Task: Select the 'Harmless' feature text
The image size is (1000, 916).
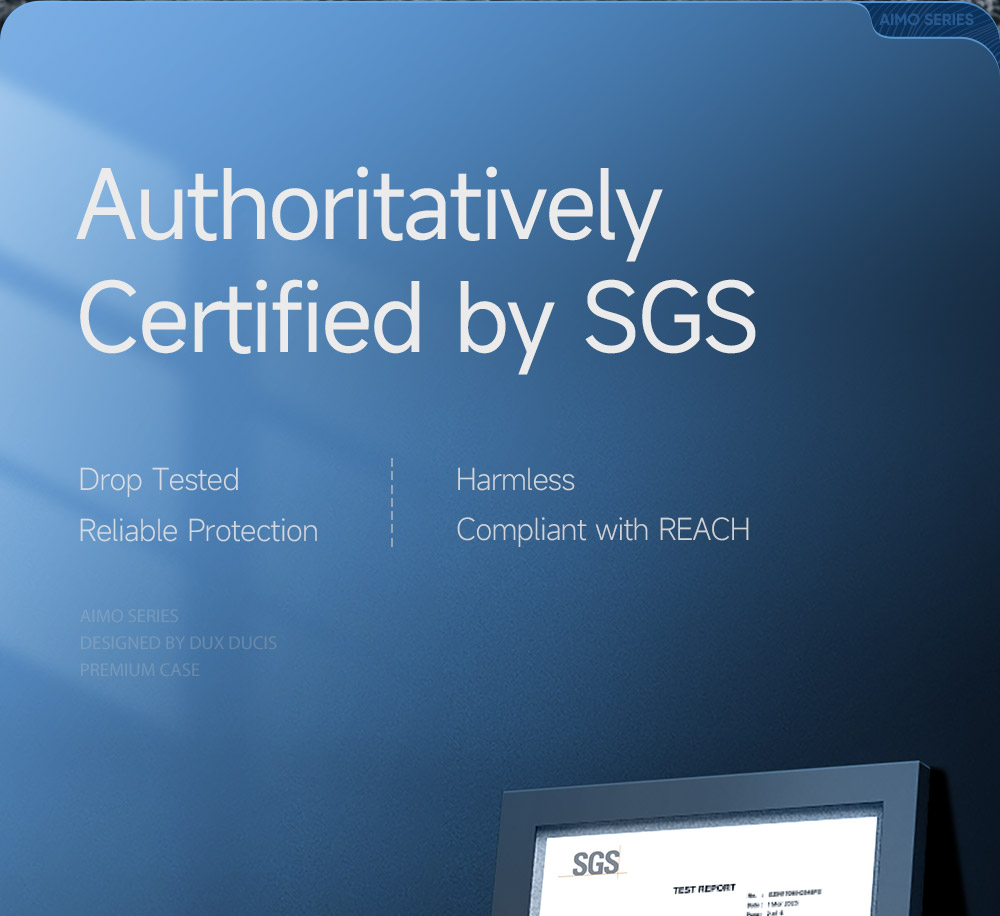Action: [x=515, y=480]
